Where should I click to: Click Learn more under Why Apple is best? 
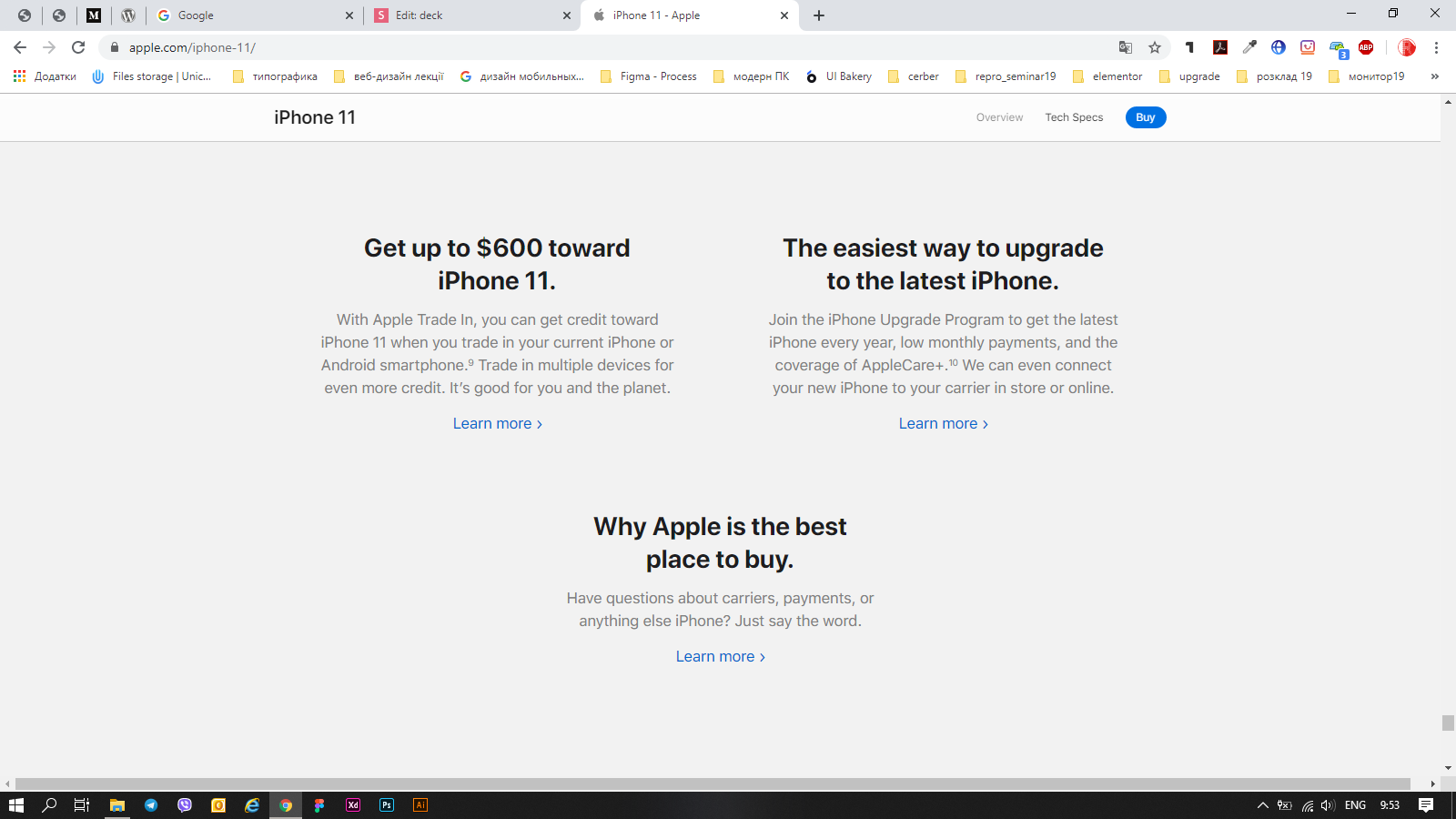point(720,657)
